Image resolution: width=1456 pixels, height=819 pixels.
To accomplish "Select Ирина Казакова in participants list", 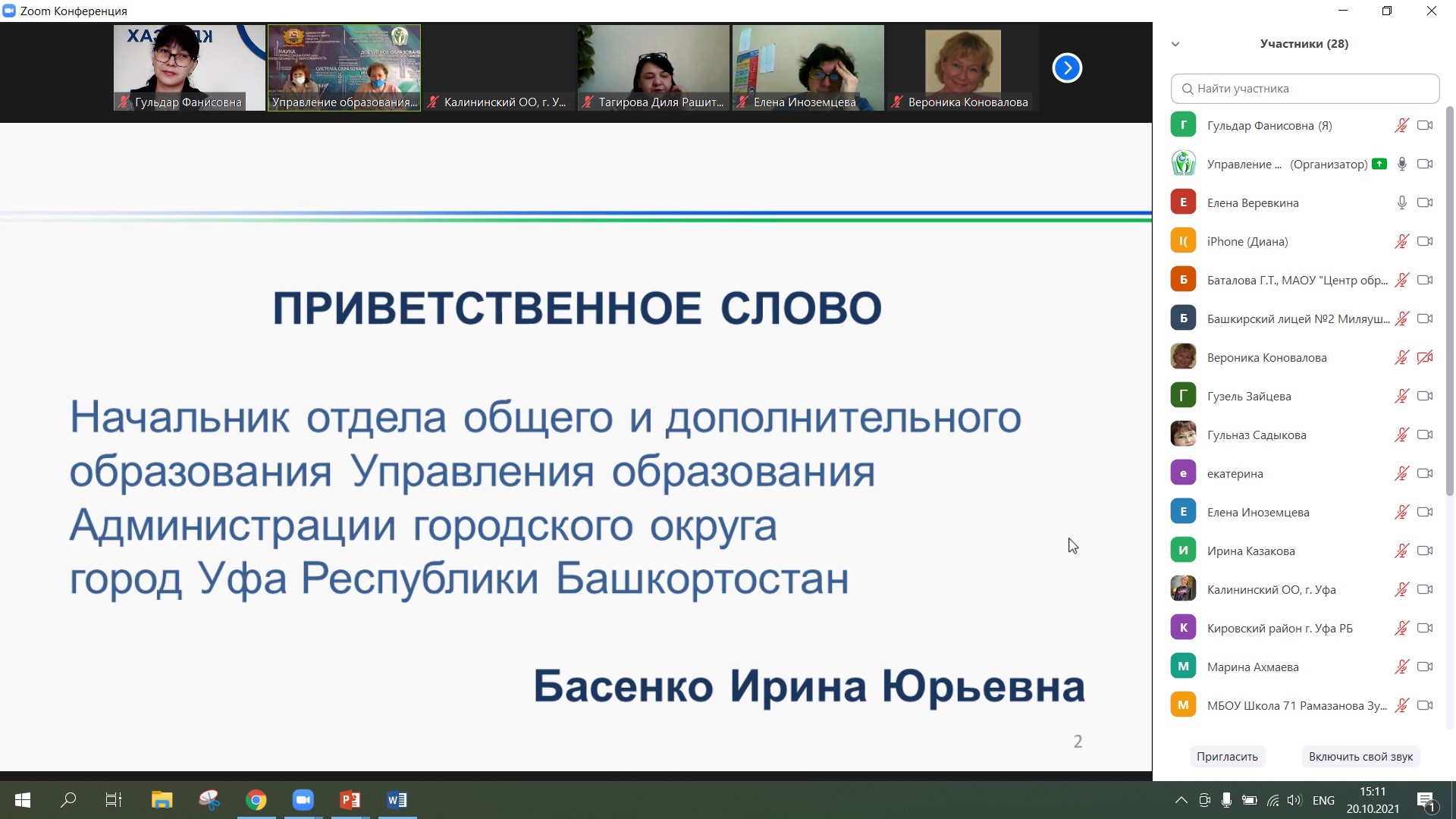I will [x=1250, y=551].
